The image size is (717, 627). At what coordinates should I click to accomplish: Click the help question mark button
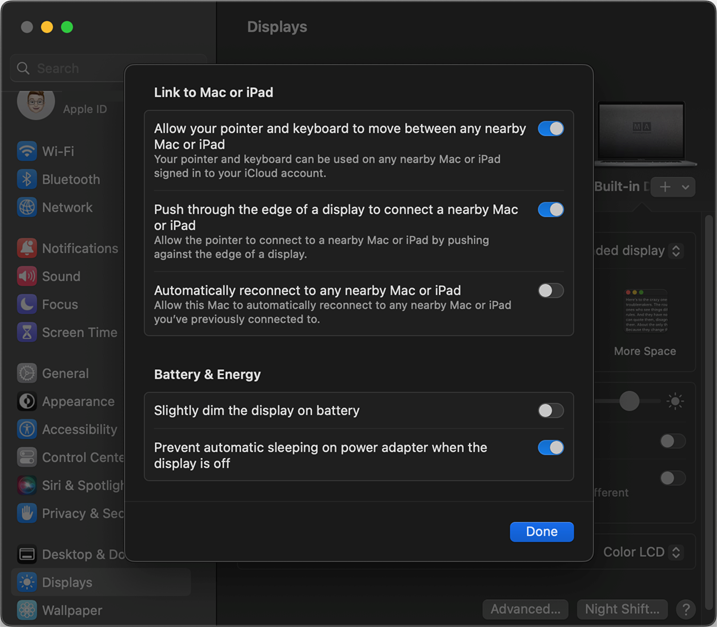pos(685,609)
